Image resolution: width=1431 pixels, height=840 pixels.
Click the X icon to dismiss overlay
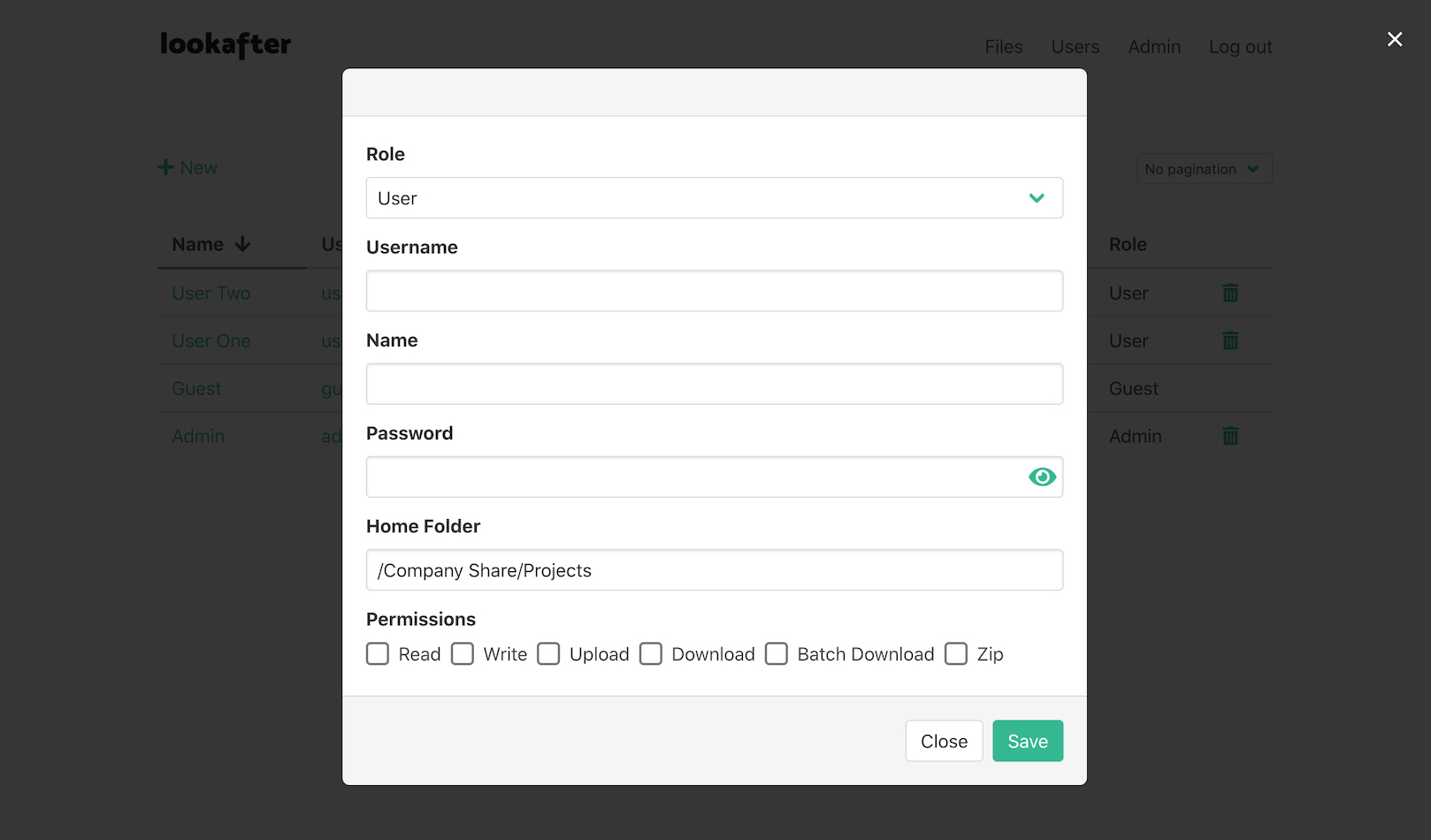point(1395,39)
